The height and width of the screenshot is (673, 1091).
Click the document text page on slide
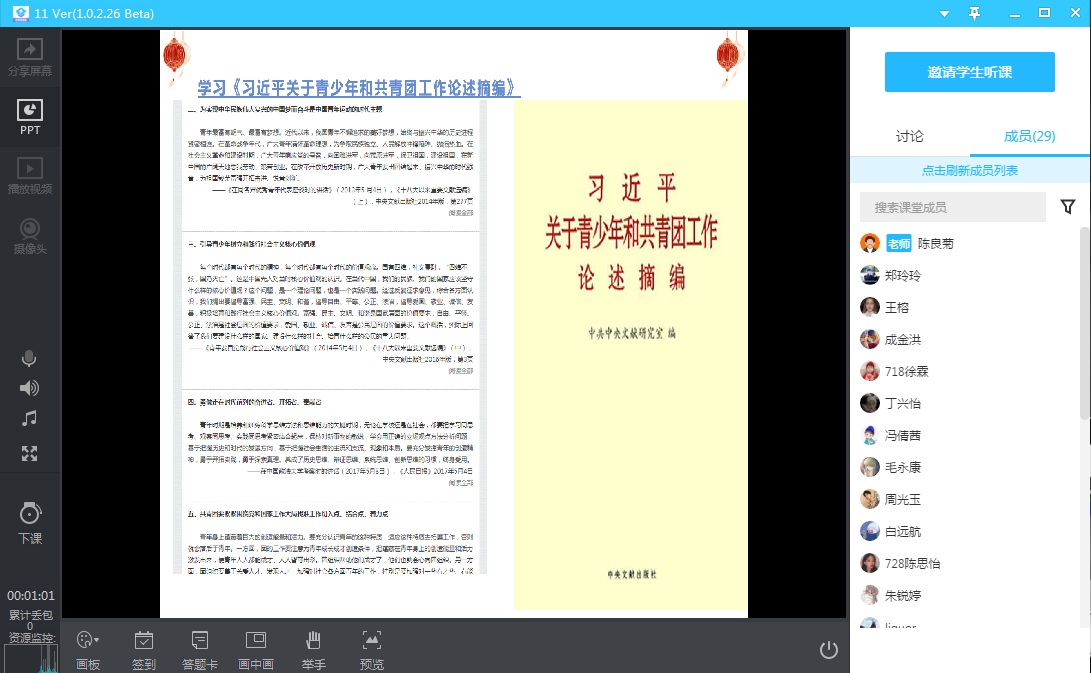[330, 338]
